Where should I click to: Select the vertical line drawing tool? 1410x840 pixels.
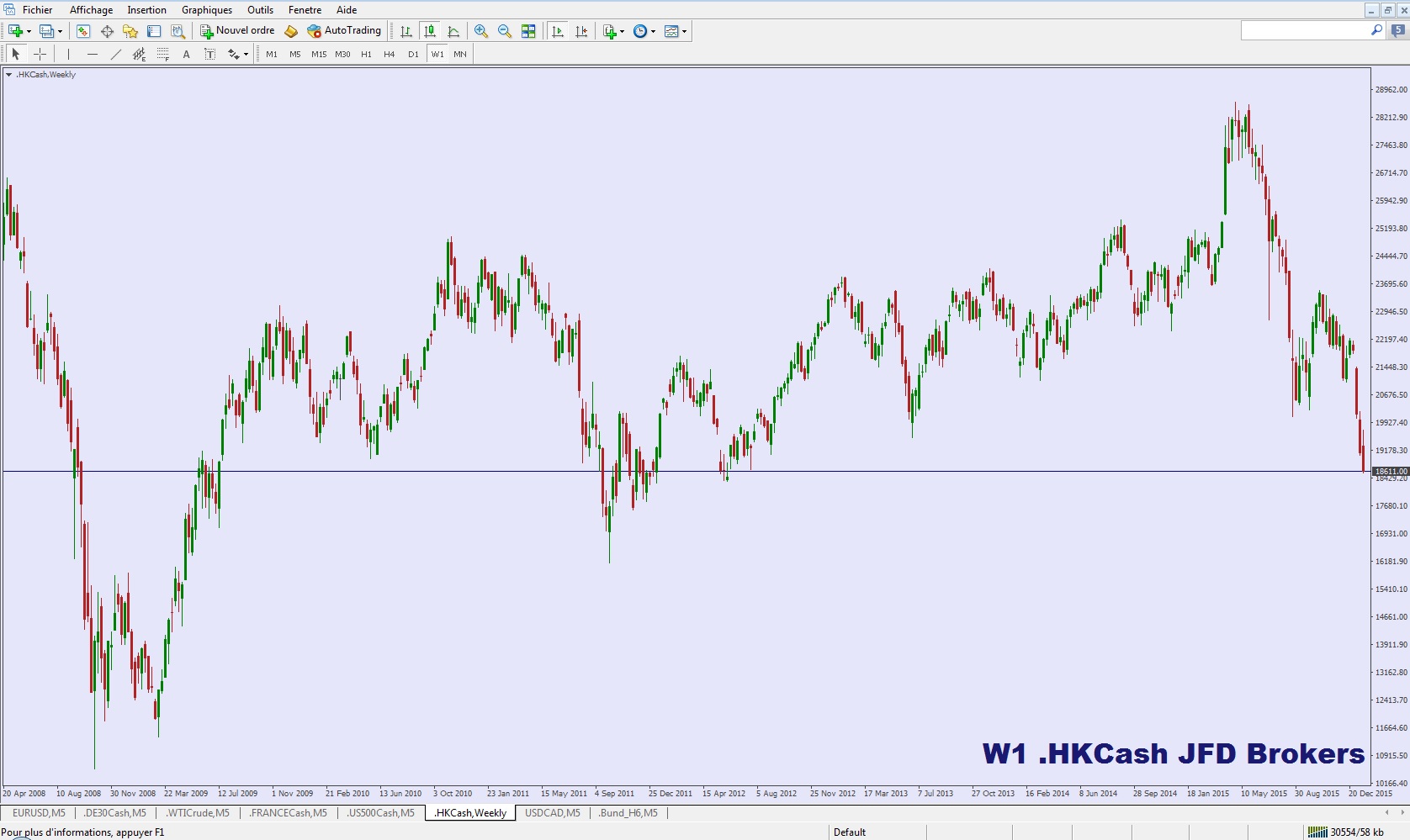tap(69, 54)
